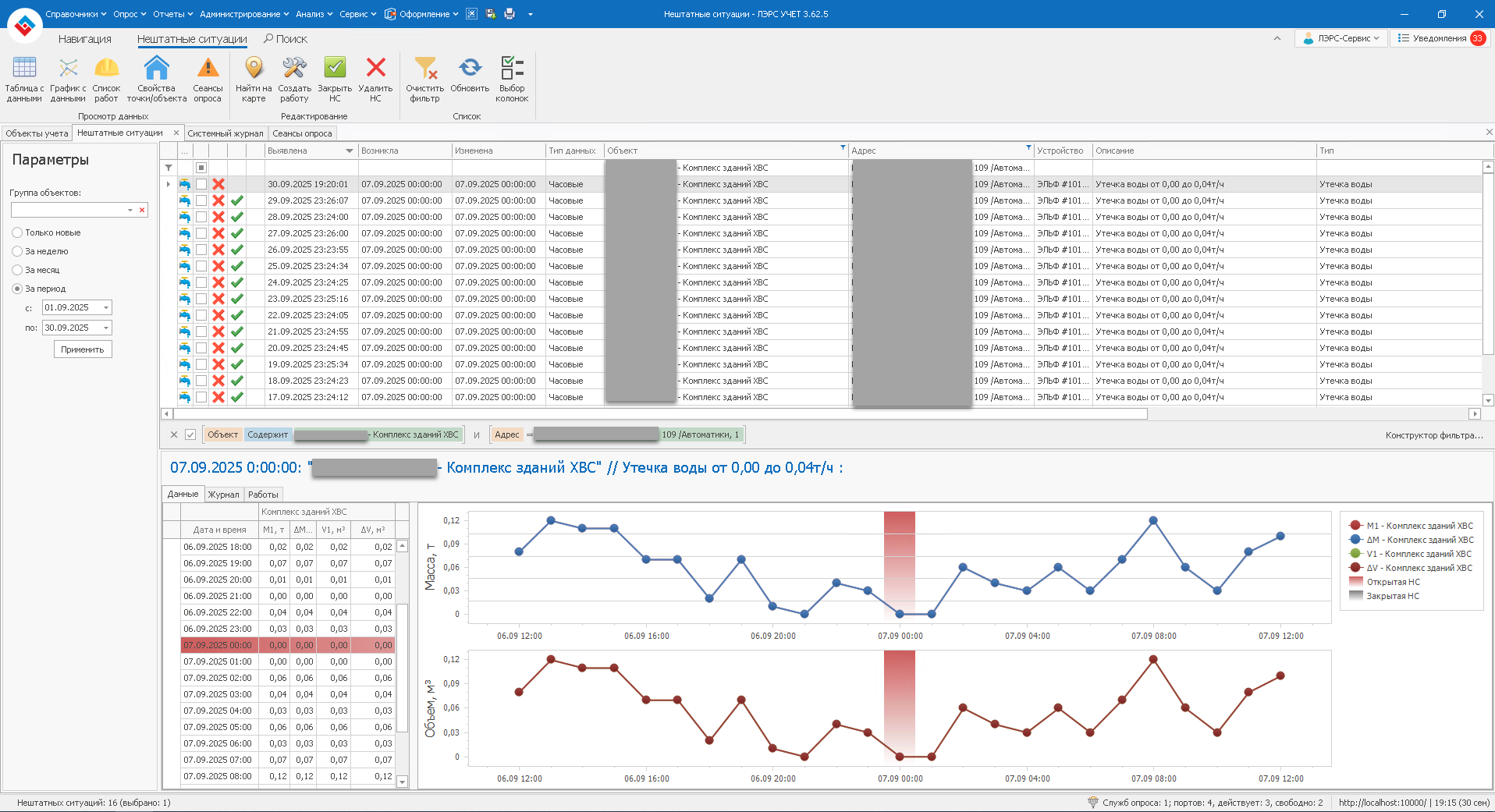Click Создать работу tools icon
The width and height of the screenshot is (1495, 812).
click(294, 69)
